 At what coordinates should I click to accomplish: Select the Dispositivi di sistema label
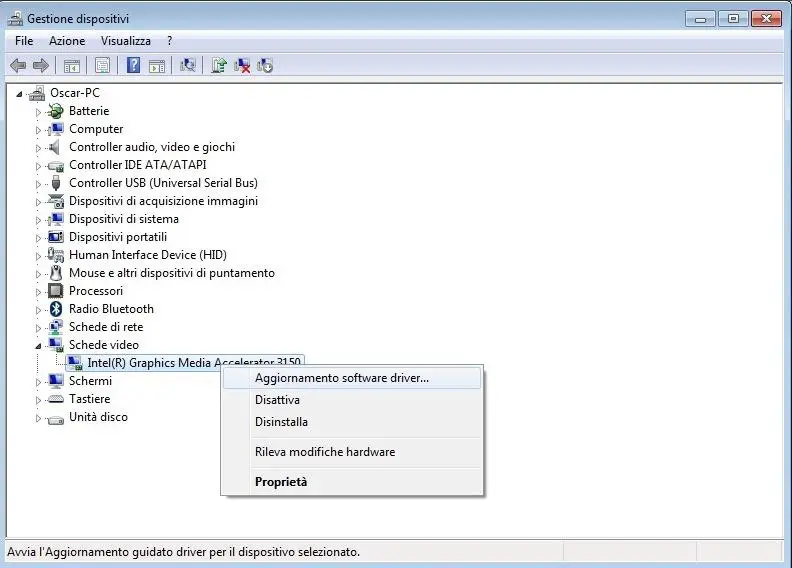coord(124,219)
